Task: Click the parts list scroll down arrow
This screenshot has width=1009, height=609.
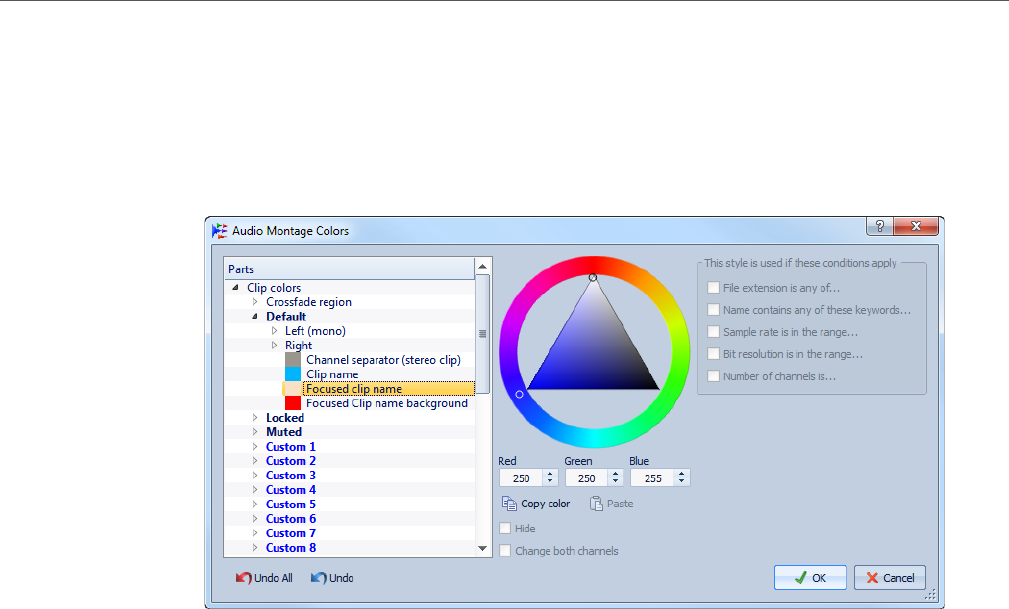Action: click(x=483, y=548)
